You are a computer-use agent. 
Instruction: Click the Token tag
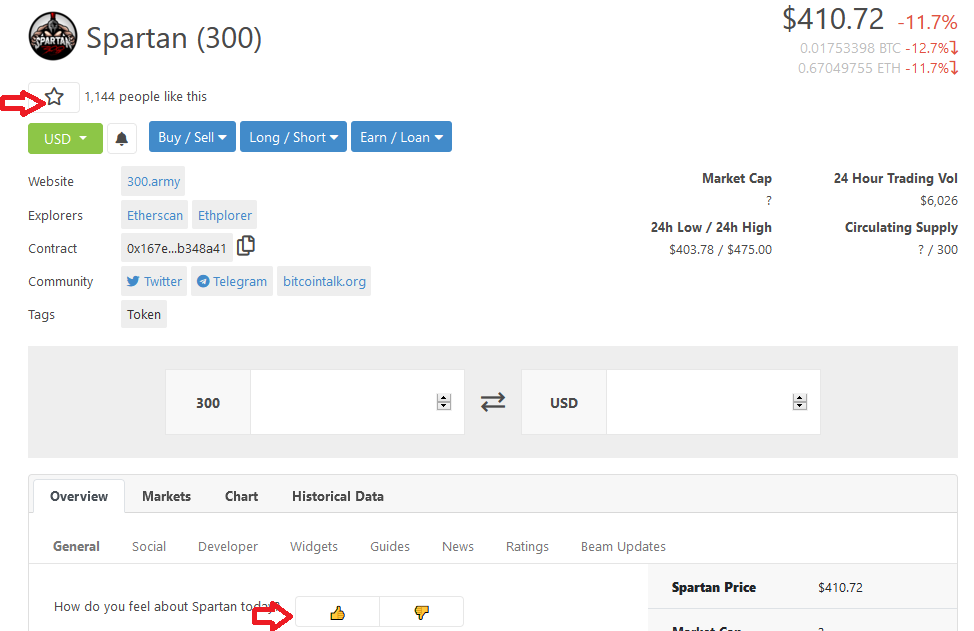coord(144,314)
